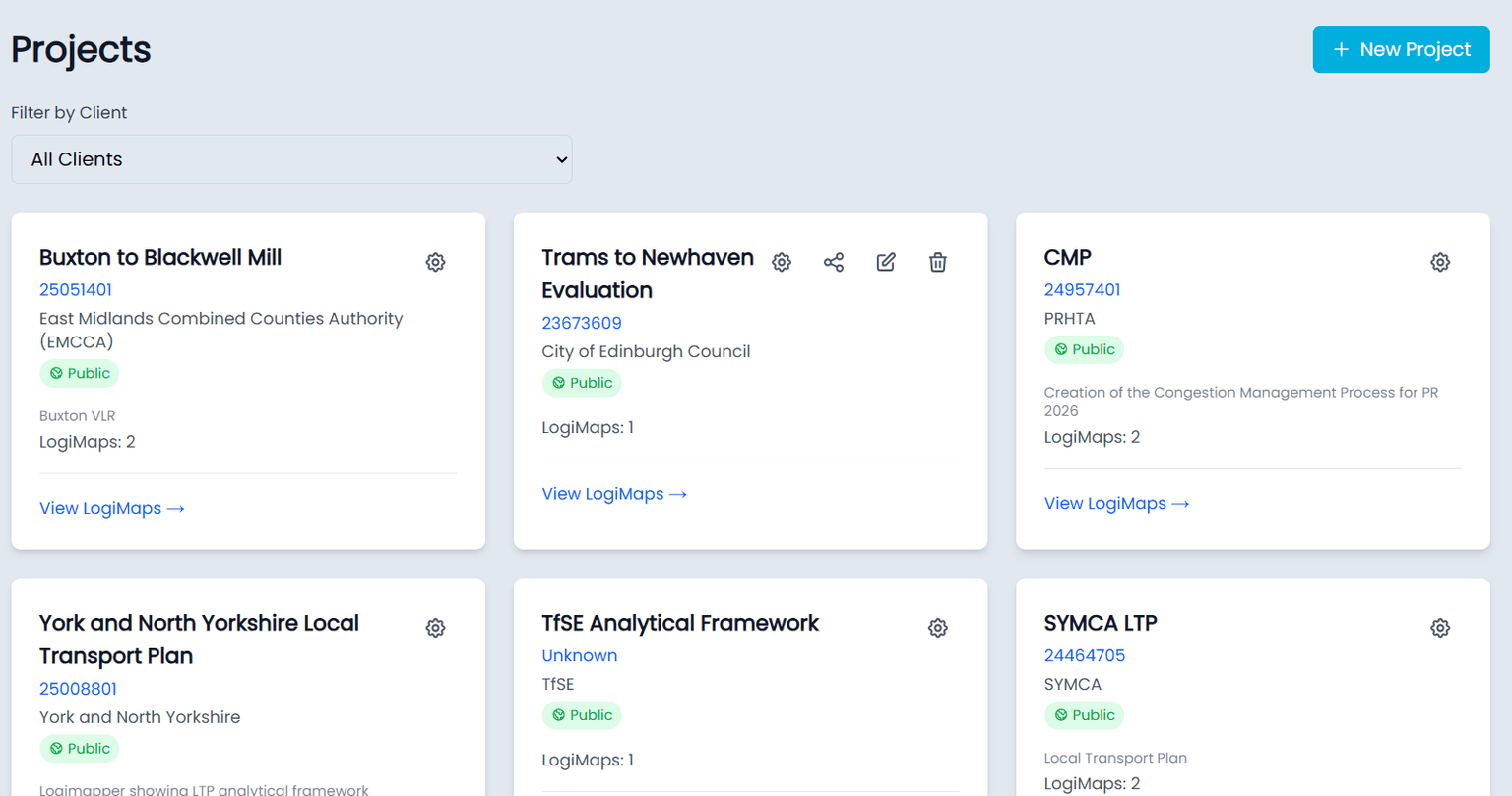
Task: Click the Public badge on Trams to Newhaven card
Action: [x=582, y=383]
